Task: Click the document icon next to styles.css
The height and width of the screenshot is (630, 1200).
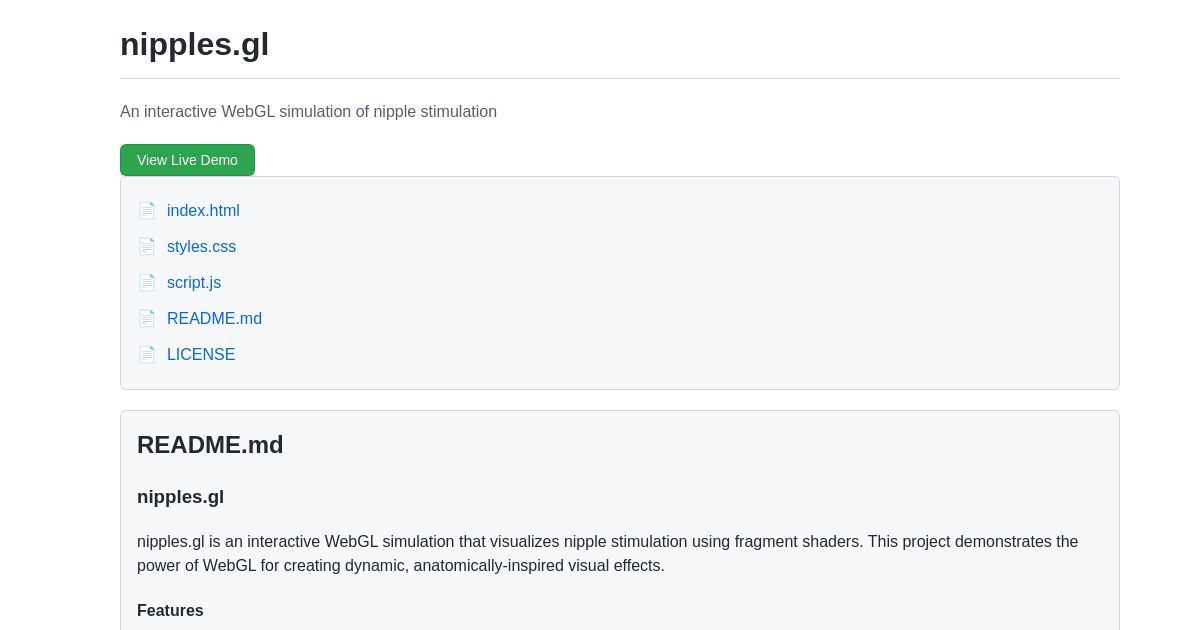Action: (147, 246)
